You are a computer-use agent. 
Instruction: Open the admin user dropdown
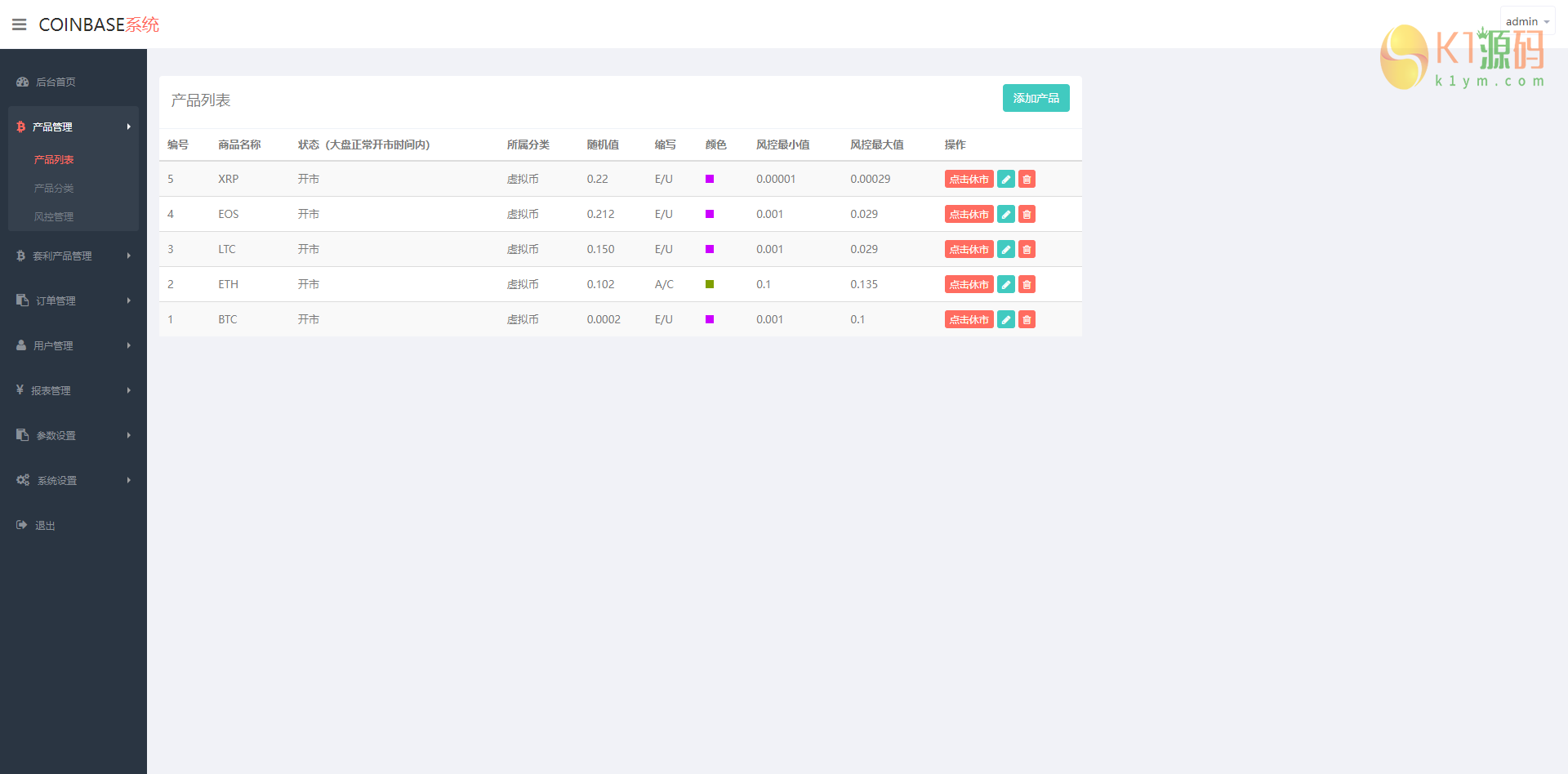(1526, 21)
